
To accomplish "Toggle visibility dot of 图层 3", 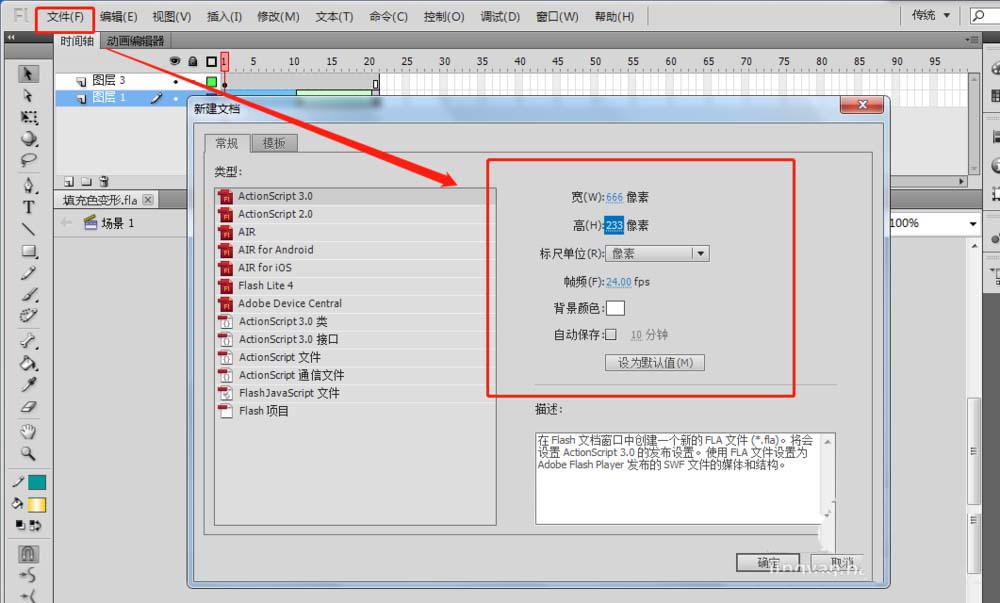I will (x=176, y=82).
